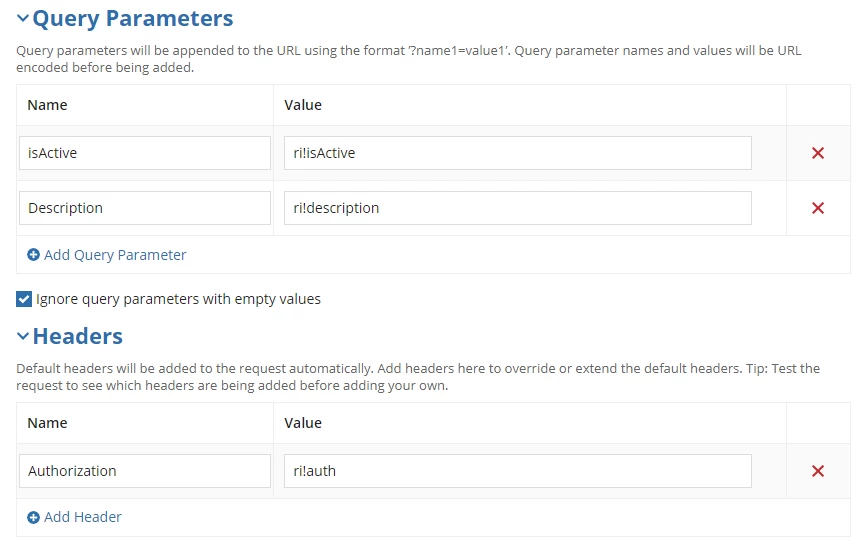Image resolution: width=860 pixels, height=552 pixels.
Task: Click the Headers section heading
Action: click(x=78, y=336)
